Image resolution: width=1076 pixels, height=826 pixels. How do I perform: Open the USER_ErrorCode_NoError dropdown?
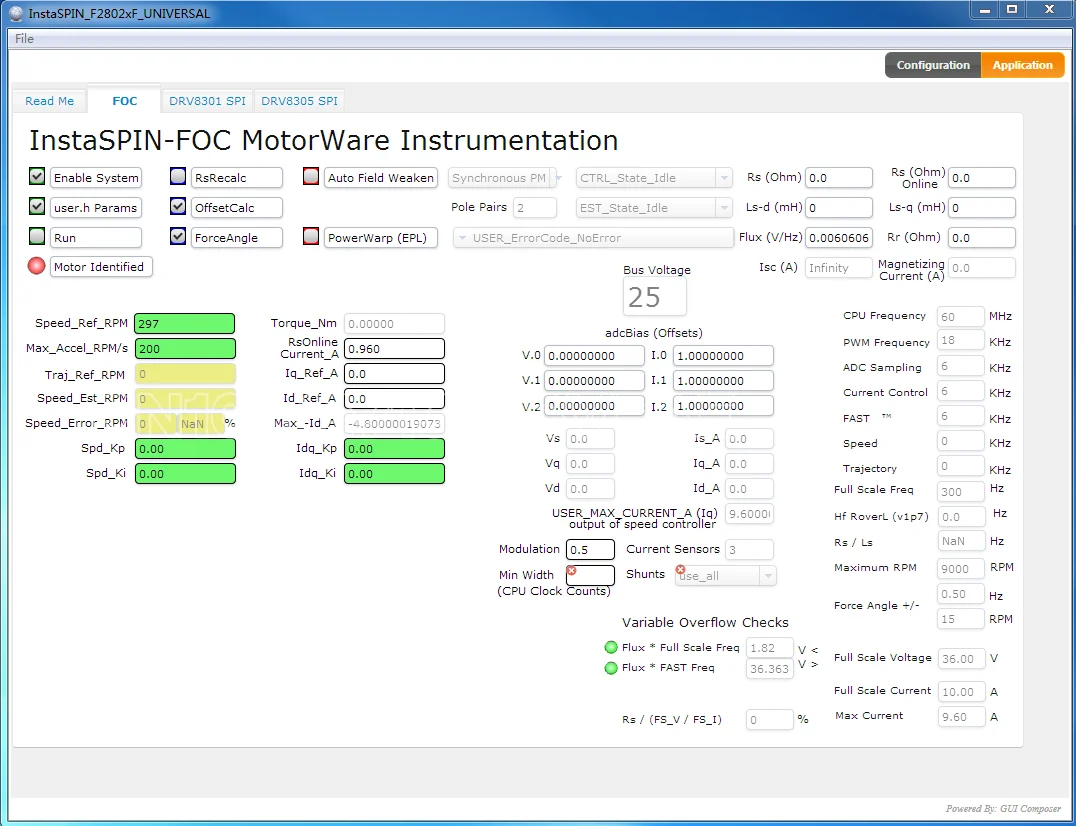coord(594,238)
